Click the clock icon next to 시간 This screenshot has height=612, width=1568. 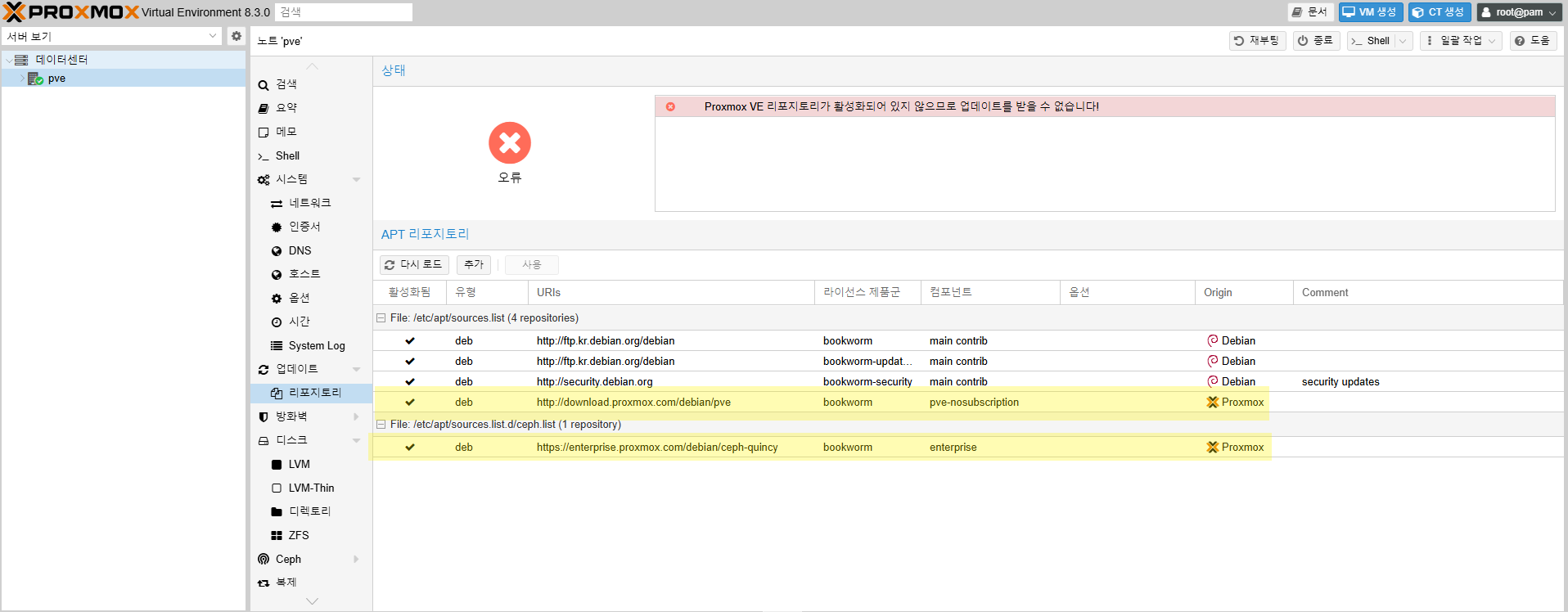(277, 322)
